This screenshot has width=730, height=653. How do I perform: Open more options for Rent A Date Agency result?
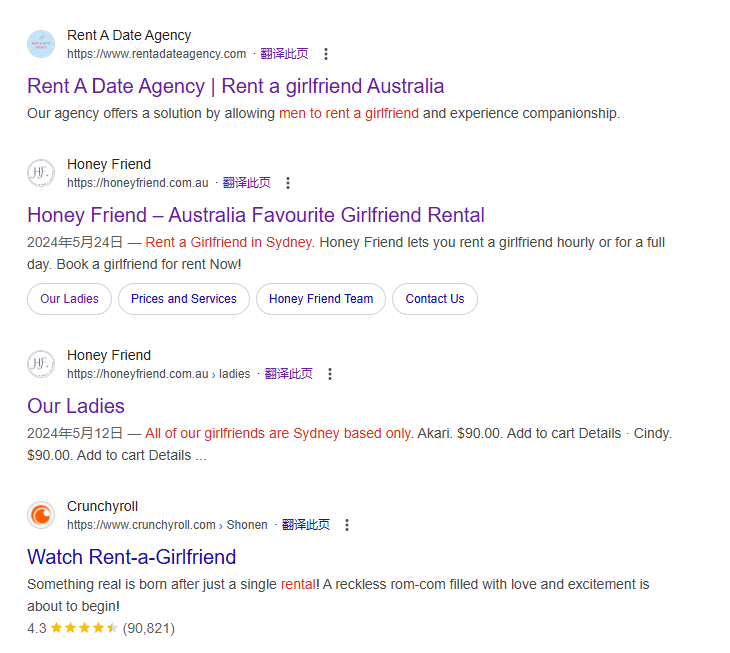tap(326, 54)
